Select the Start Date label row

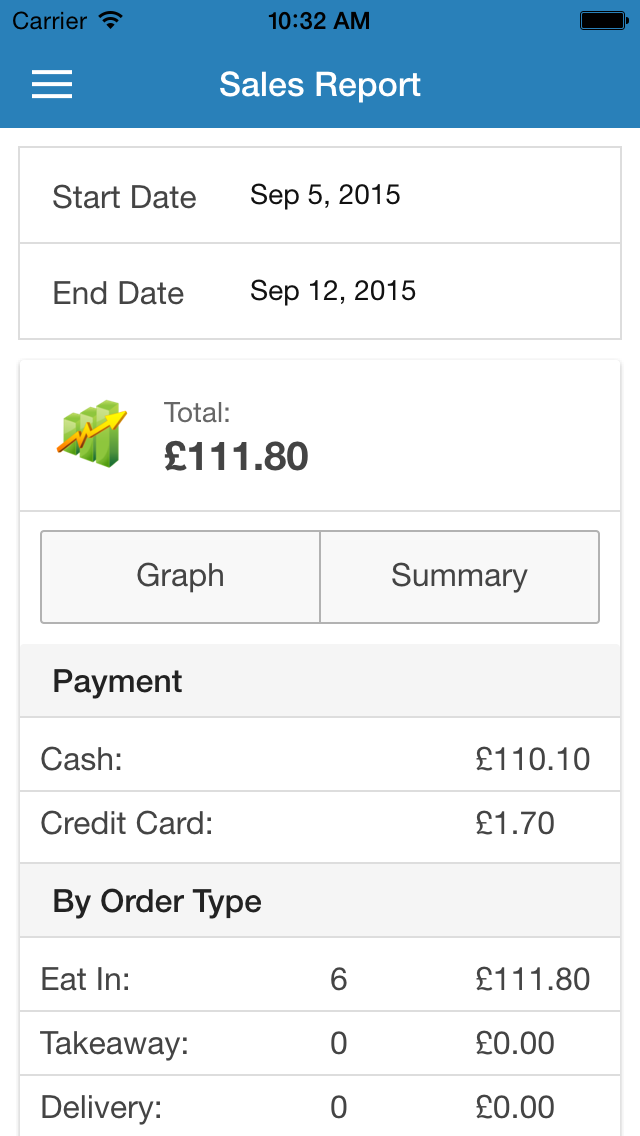point(320,196)
